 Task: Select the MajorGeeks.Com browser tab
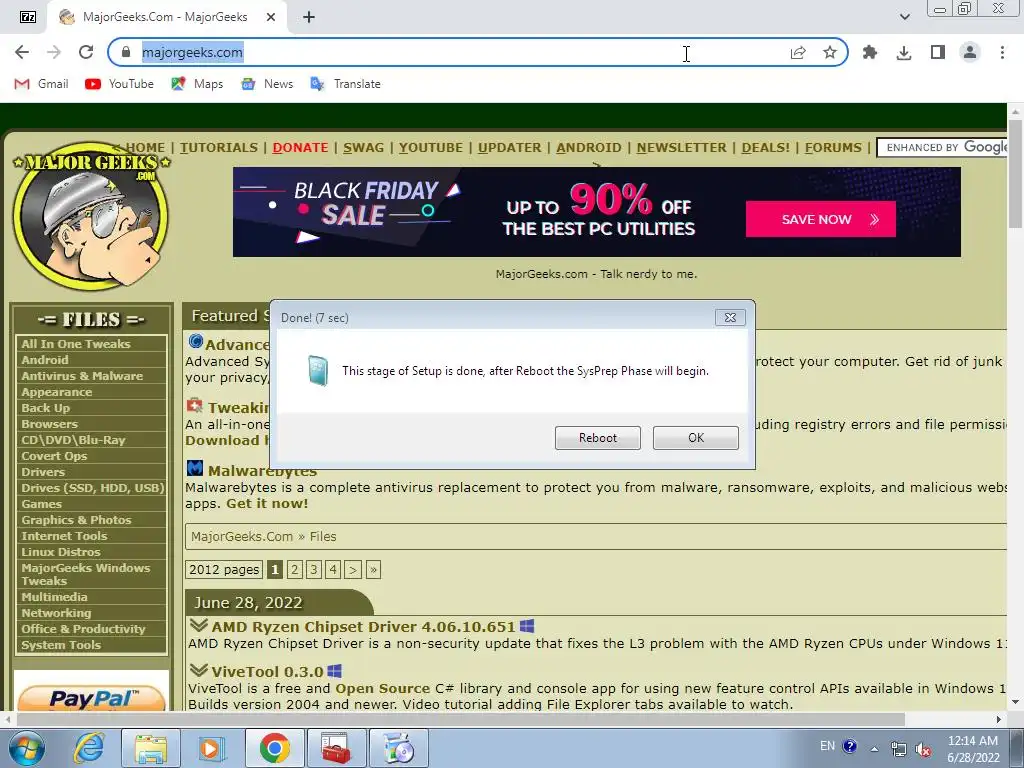click(166, 17)
